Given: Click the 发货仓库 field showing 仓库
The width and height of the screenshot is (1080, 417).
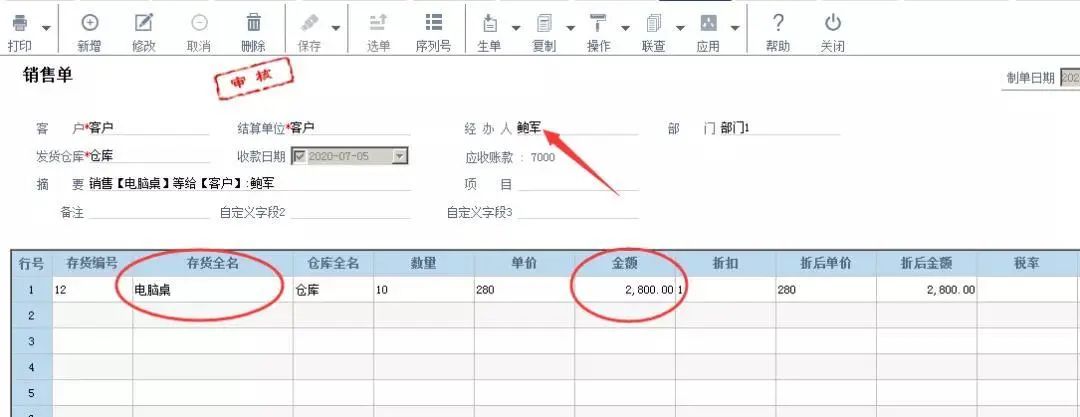Looking at the screenshot, I should (149, 156).
